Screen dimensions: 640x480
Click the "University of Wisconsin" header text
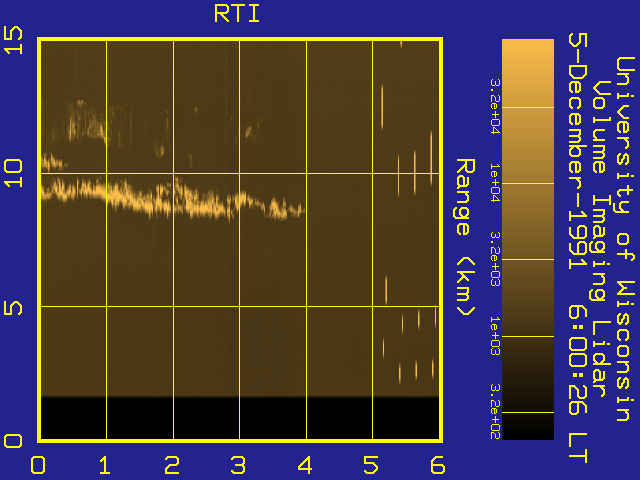(x=625, y=239)
